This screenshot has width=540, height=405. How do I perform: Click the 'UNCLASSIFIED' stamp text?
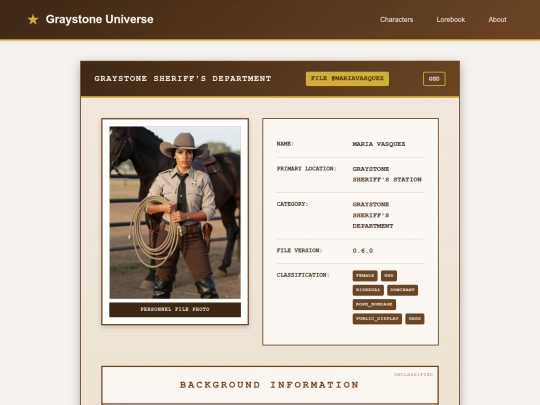point(413,374)
